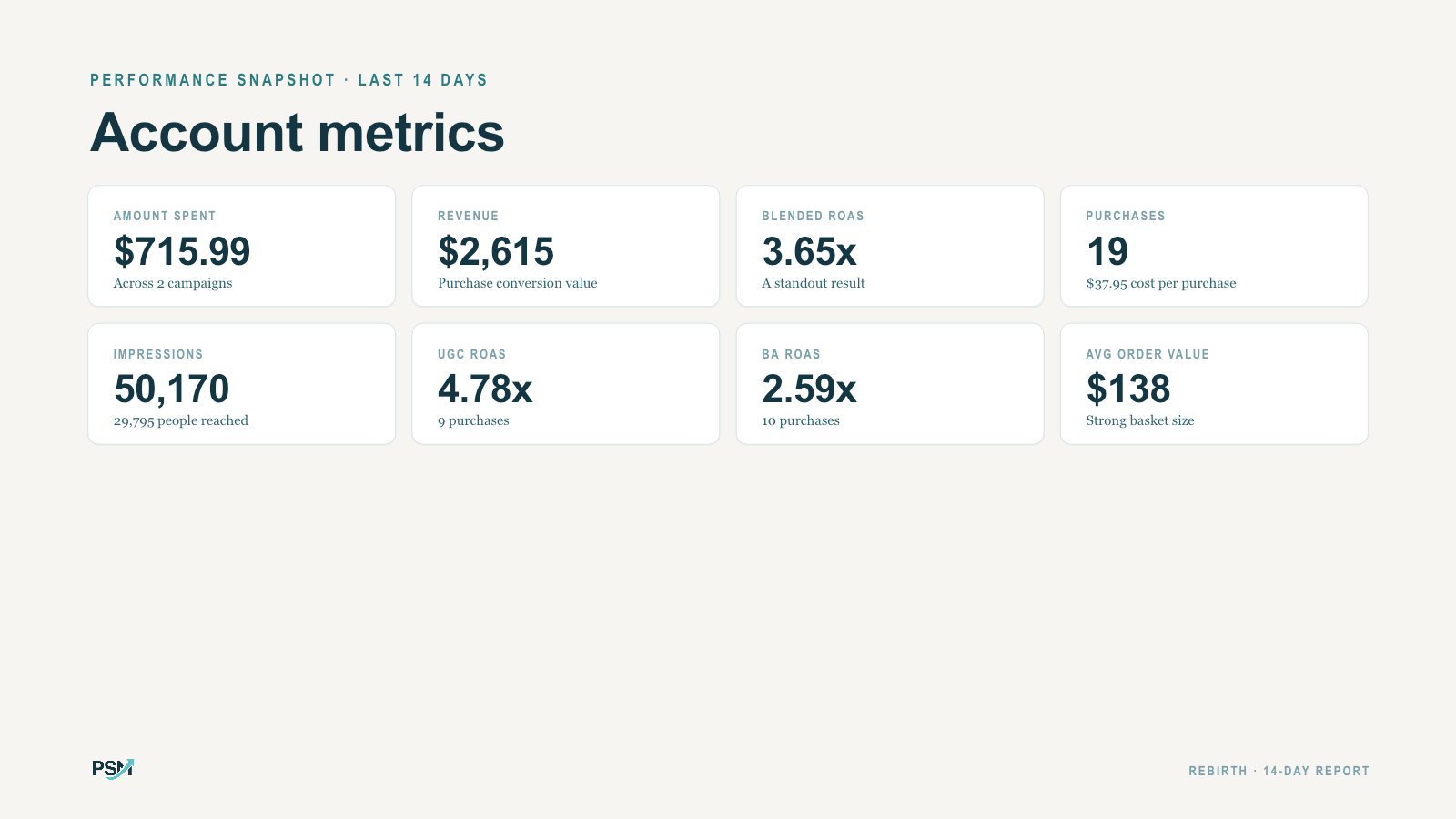The height and width of the screenshot is (819, 1456).
Task: Open the Purchases 19 metric card
Action: (x=1214, y=246)
